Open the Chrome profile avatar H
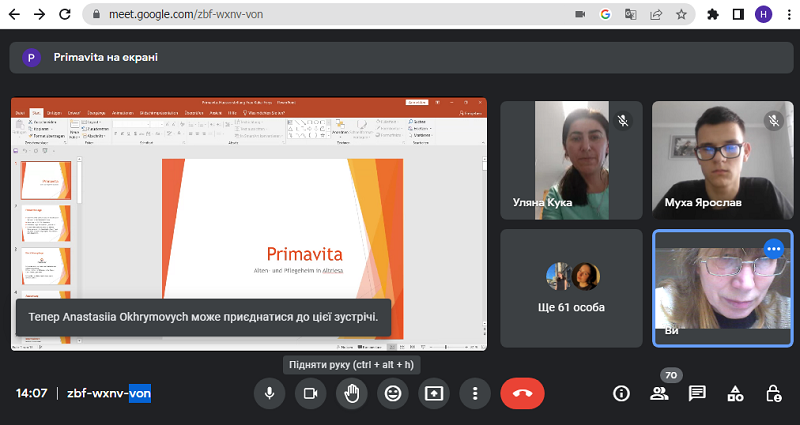 click(763, 14)
